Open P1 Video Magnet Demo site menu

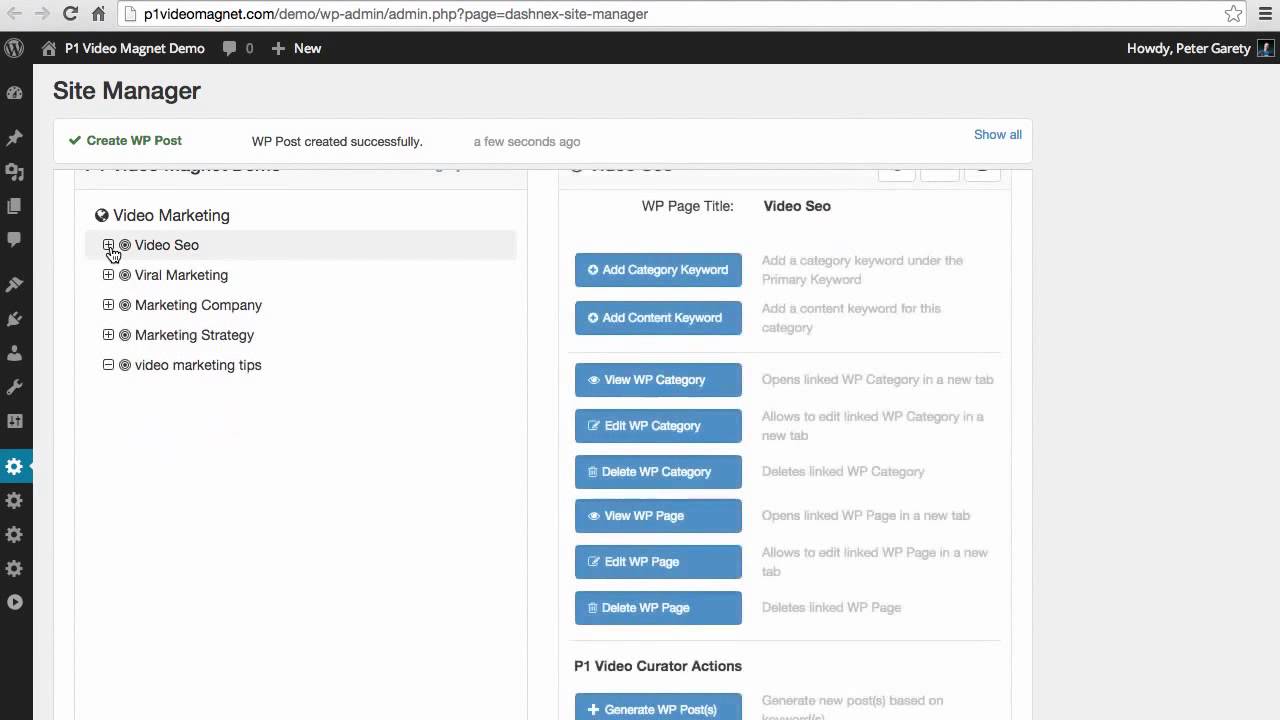[x=123, y=48]
